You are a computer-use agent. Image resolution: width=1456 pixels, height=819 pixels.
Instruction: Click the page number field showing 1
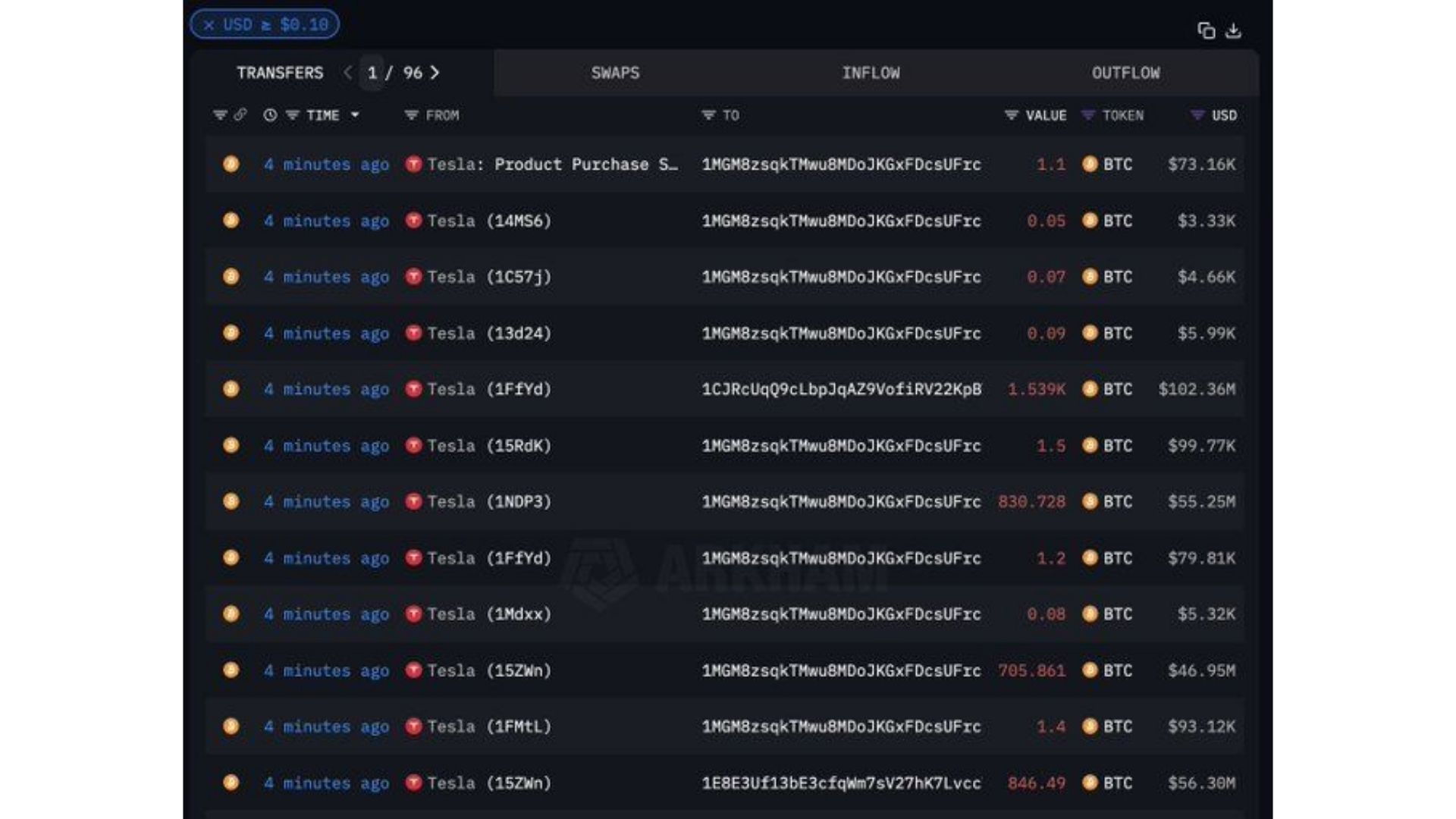coord(372,73)
